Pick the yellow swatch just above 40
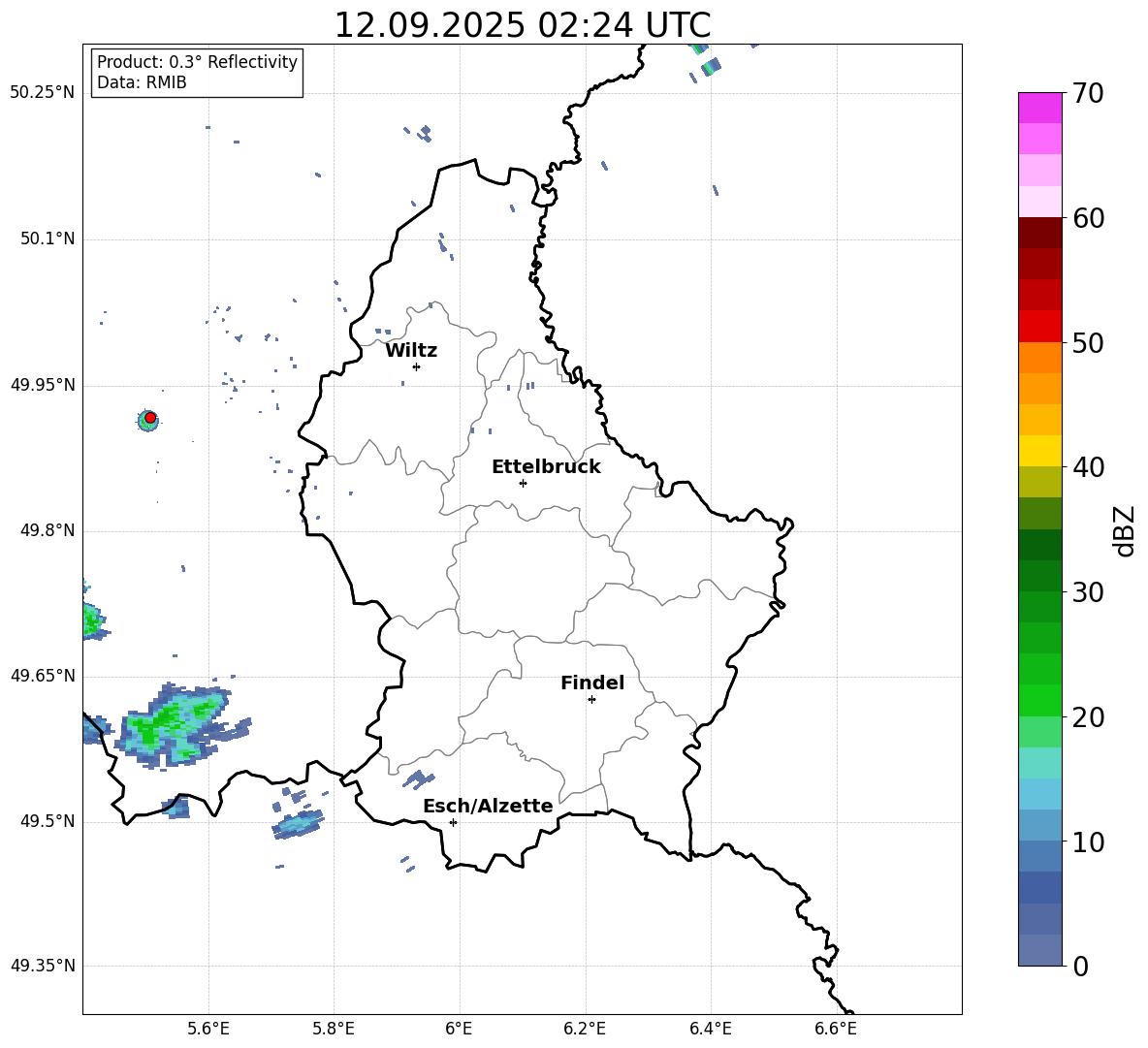 tap(1039, 451)
